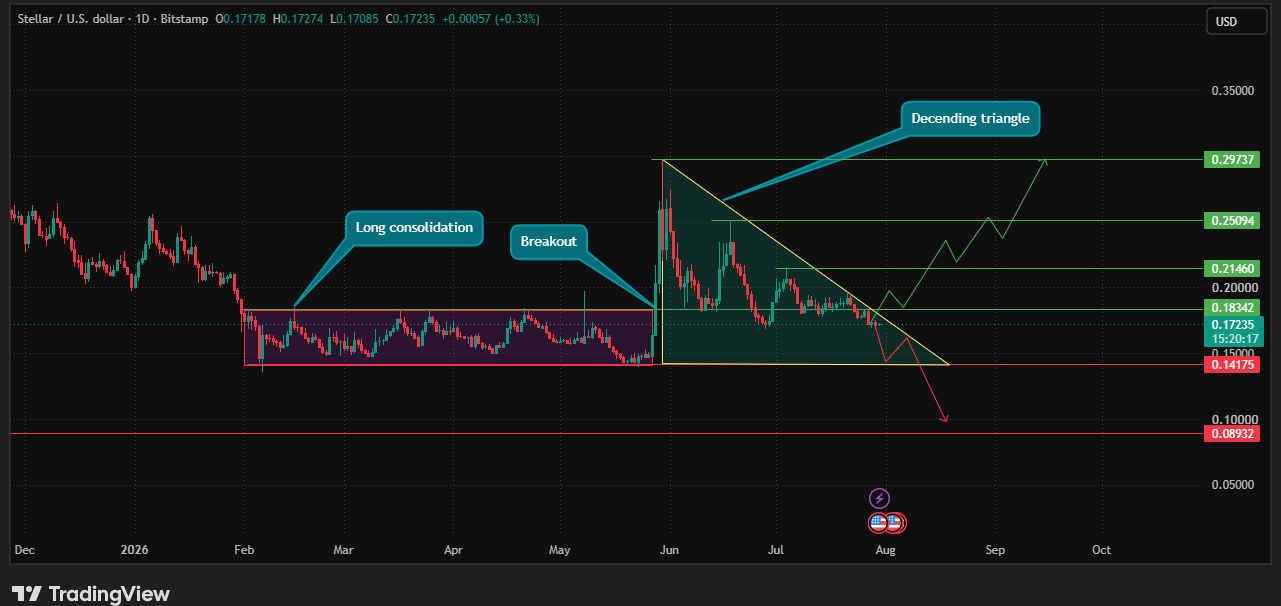This screenshot has height=606, width=1281.
Task: Click the current price 0.17235 label
Action: (1234, 325)
